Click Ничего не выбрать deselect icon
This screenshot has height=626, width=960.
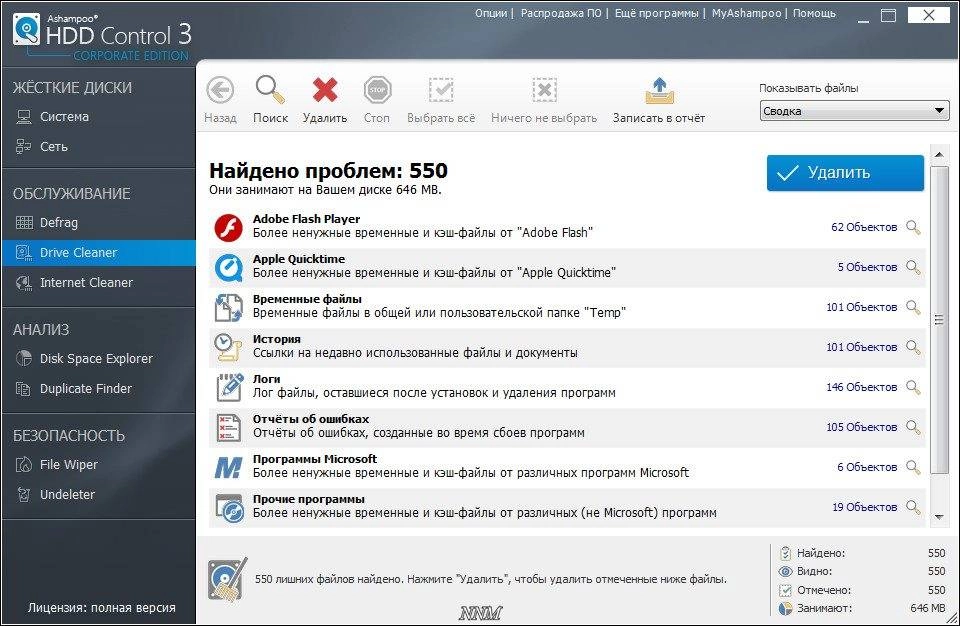click(x=544, y=91)
